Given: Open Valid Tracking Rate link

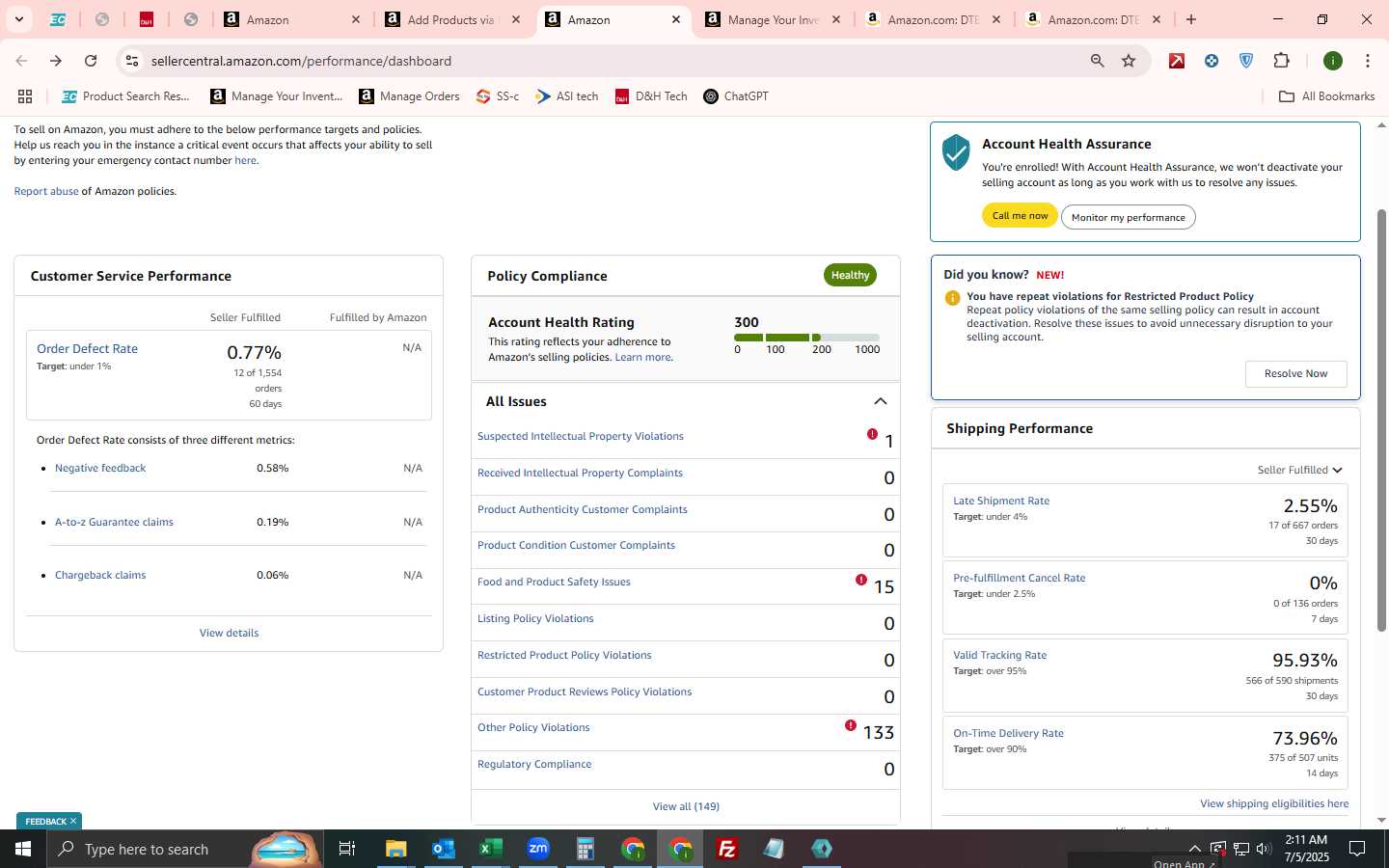Looking at the screenshot, I should (x=999, y=655).
